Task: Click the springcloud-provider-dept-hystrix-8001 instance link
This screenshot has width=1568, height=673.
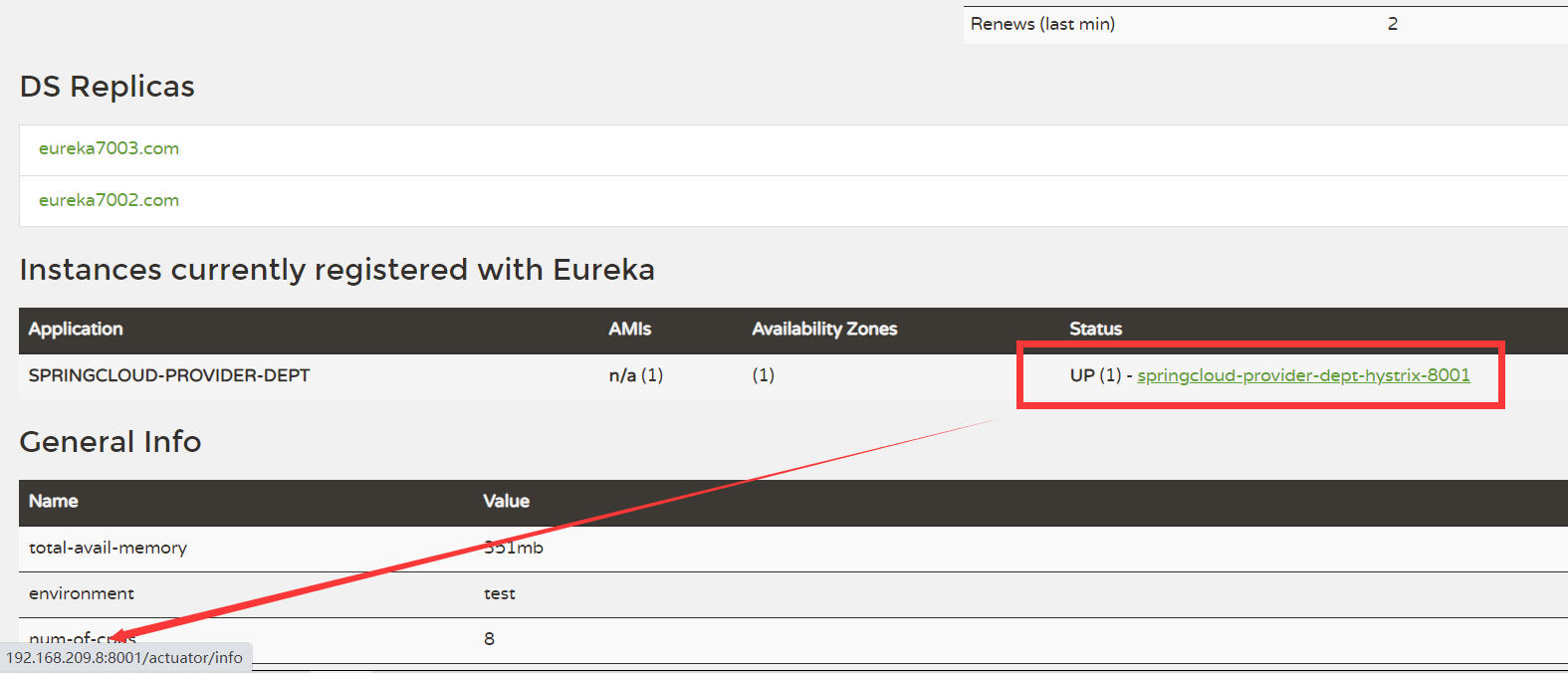Action: click(1302, 375)
